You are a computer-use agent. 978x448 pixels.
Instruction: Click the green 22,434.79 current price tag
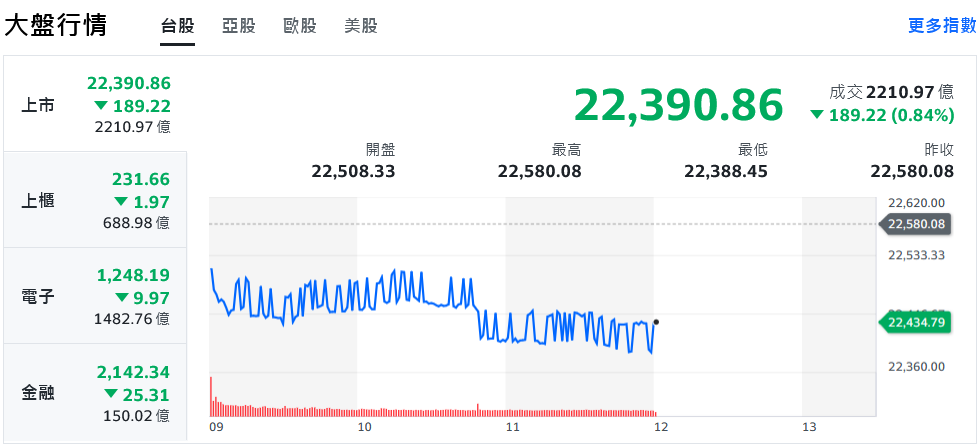coord(915,322)
